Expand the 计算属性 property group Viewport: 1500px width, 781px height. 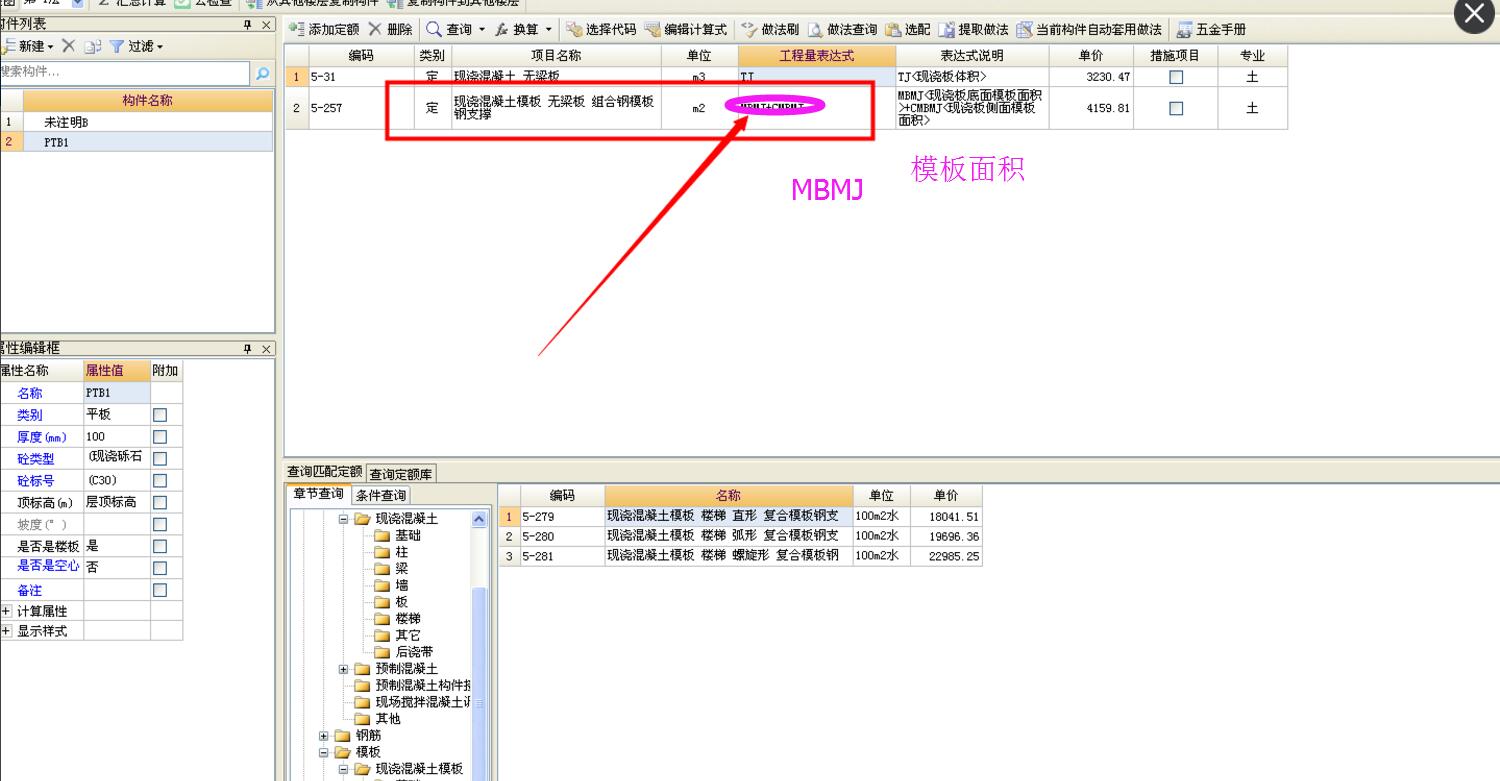(x=7, y=611)
